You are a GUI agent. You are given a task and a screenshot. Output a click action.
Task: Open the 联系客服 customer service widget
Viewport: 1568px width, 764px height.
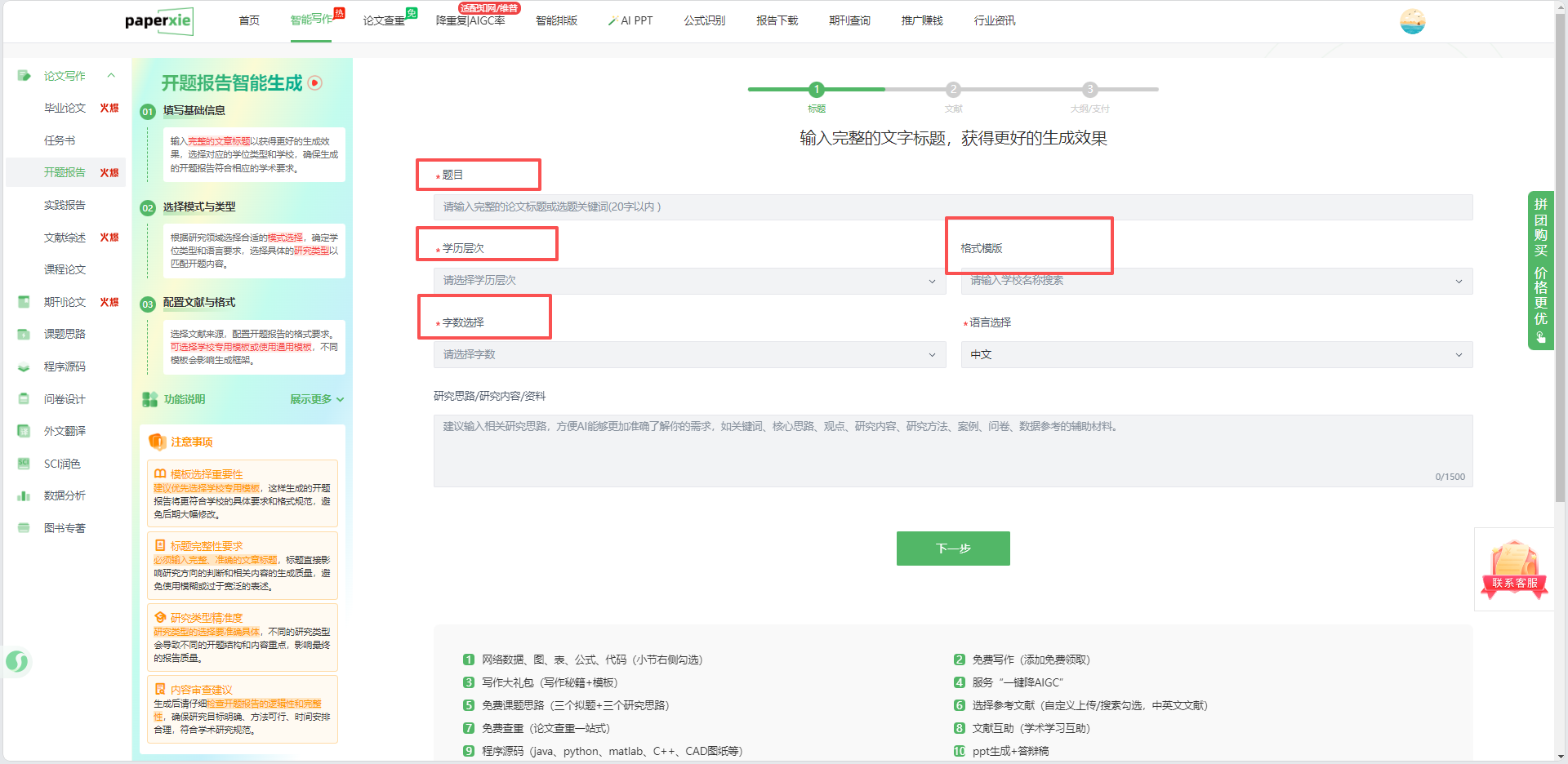[x=1514, y=570]
